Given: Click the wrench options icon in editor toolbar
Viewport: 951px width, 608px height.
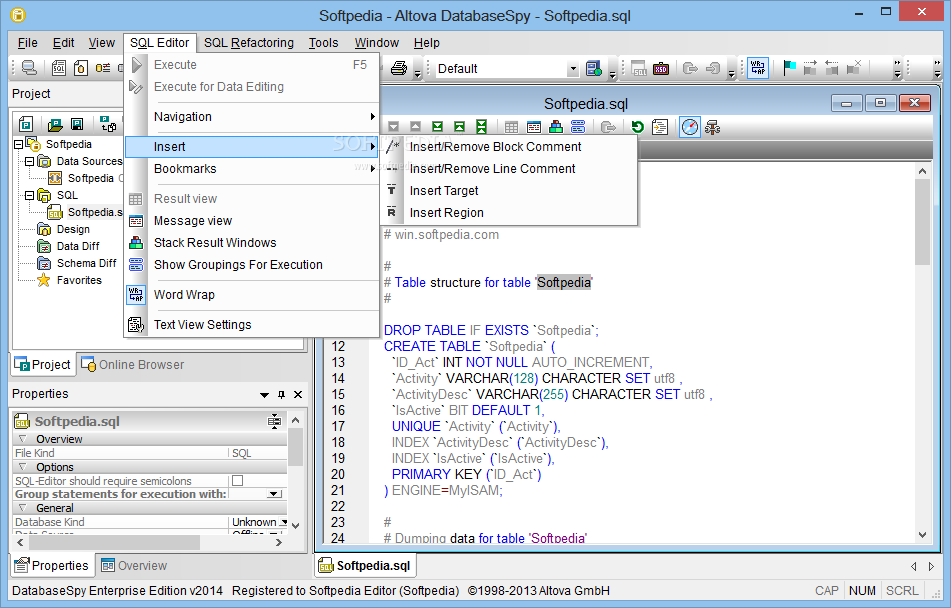Looking at the screenshot, I should (712, 127).
